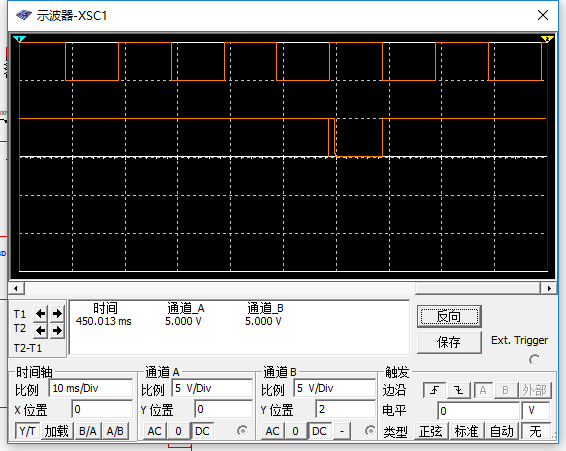This screenshot has width=566, height=451.
Task: Move T1 cursor right with arrow
Action: (x=57, y=313)
